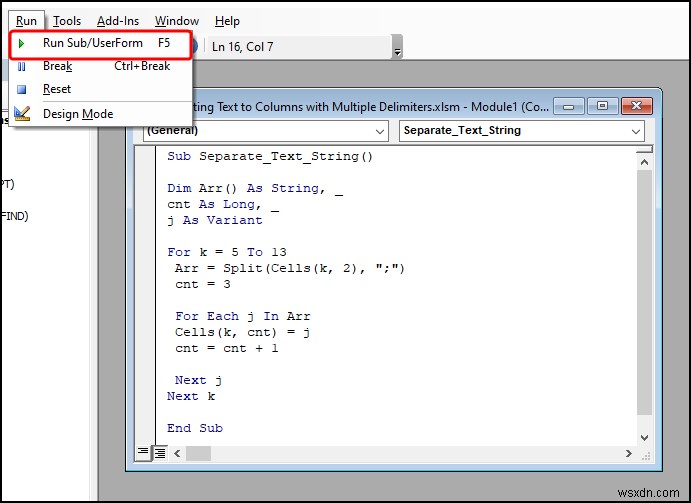The image size is (691, 503).
Task: Click the code window scroll down arrow
Action: [x=644, y=437]
